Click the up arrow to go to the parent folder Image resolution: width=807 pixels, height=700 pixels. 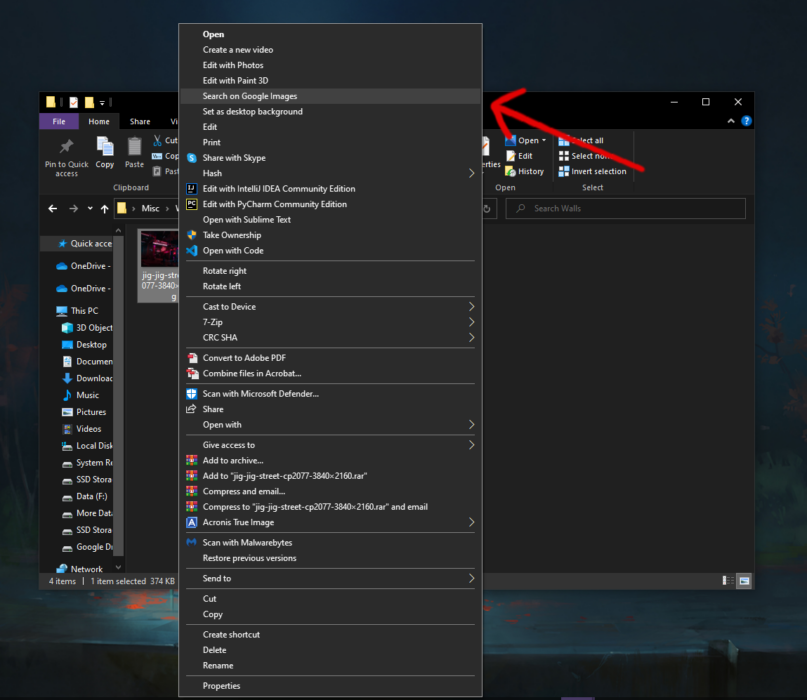pyautogui.click(x=104, y=208)
